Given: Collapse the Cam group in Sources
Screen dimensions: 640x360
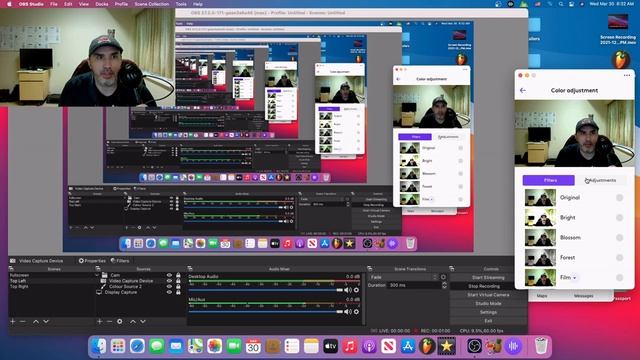Looking at the screenshot, I should click(97, 275).
